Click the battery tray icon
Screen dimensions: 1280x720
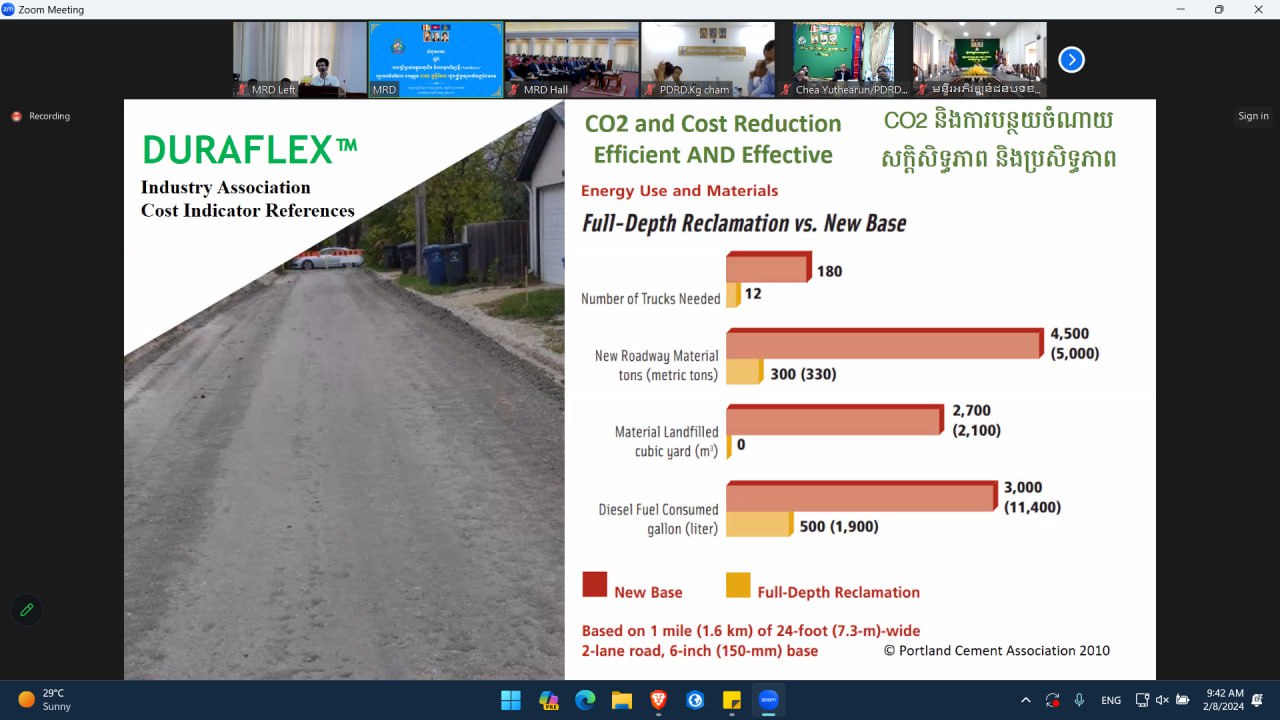(1182, 700)
